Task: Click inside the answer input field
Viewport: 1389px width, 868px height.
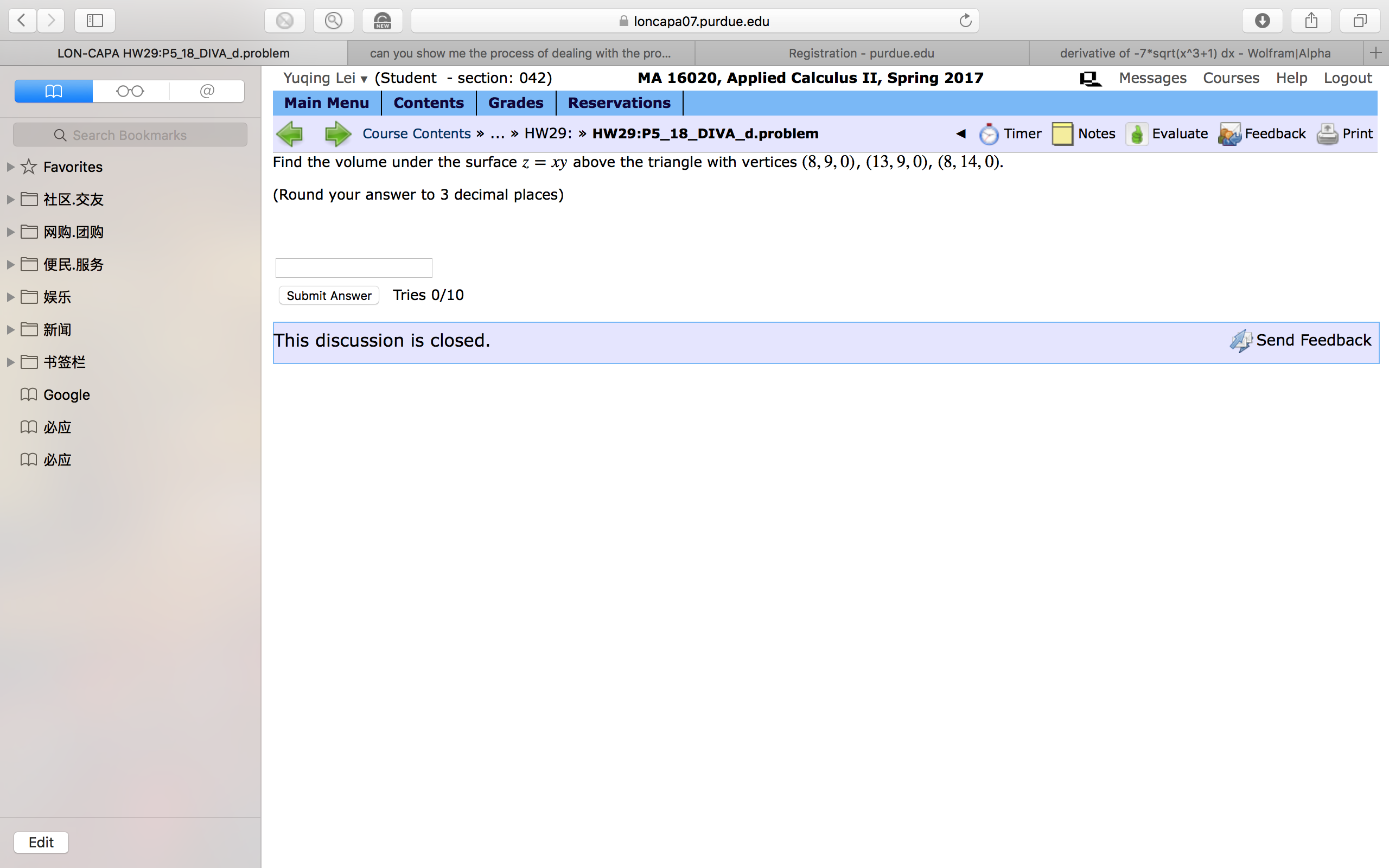Action: 353,267
